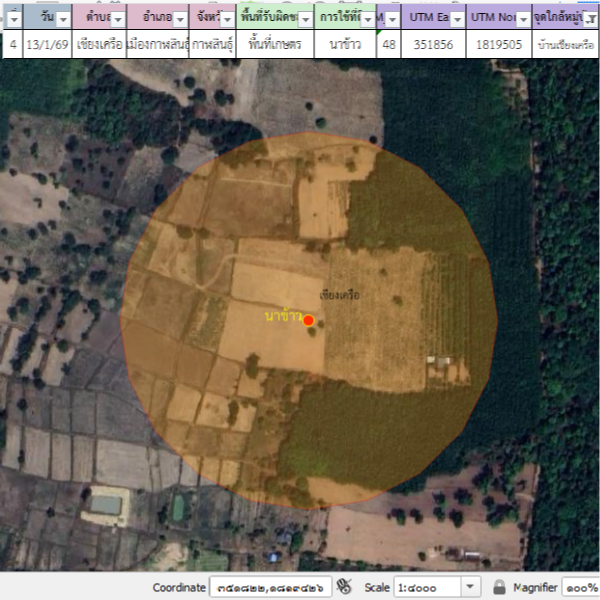Toggle the scale lock icon

click(x=499, y=587)
